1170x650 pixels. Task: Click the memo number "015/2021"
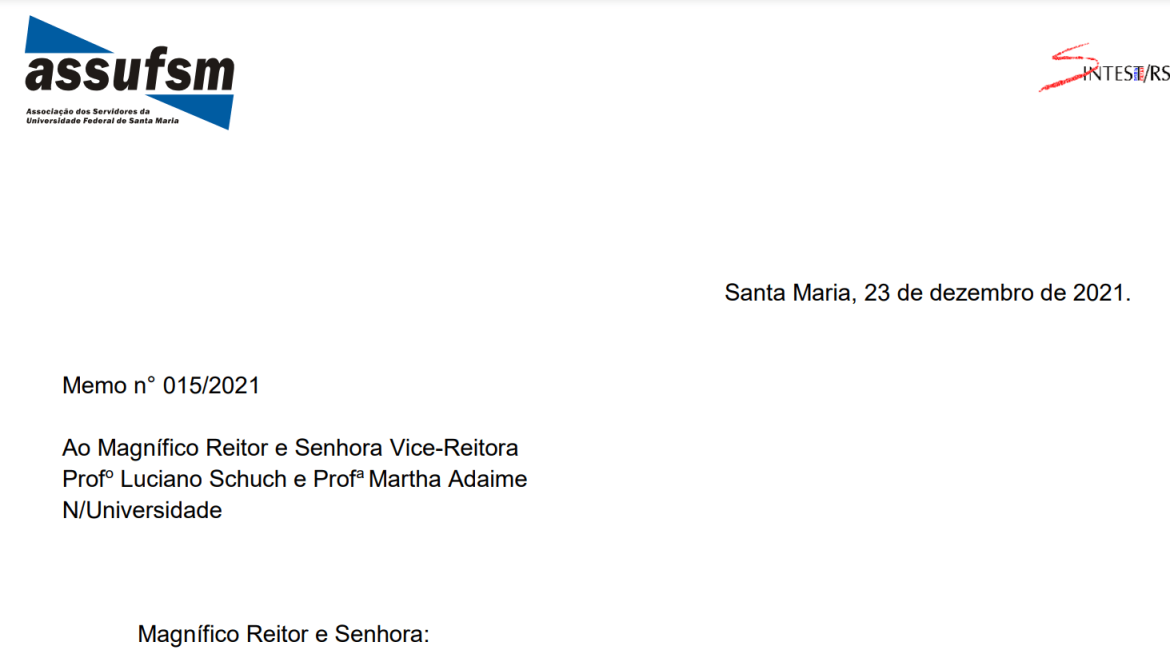pos(212,386)
